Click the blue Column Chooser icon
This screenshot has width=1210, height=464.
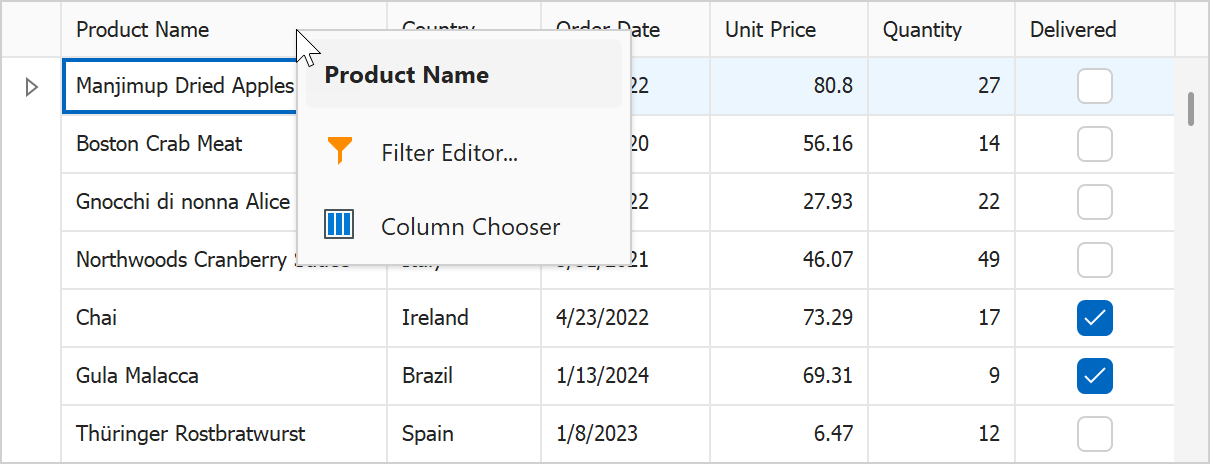(340, 225)
